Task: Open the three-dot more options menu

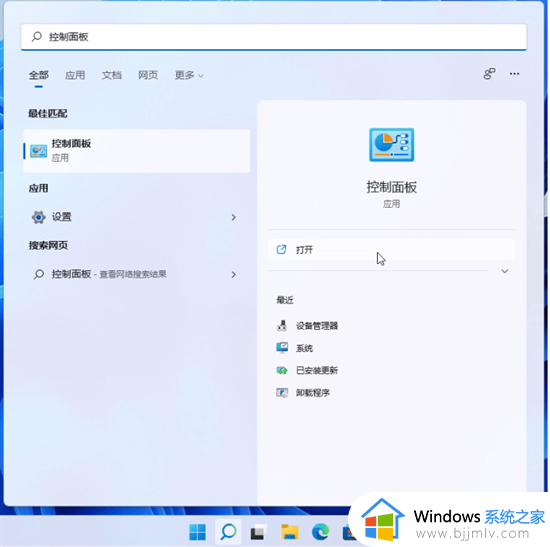Action: (514, 74)
